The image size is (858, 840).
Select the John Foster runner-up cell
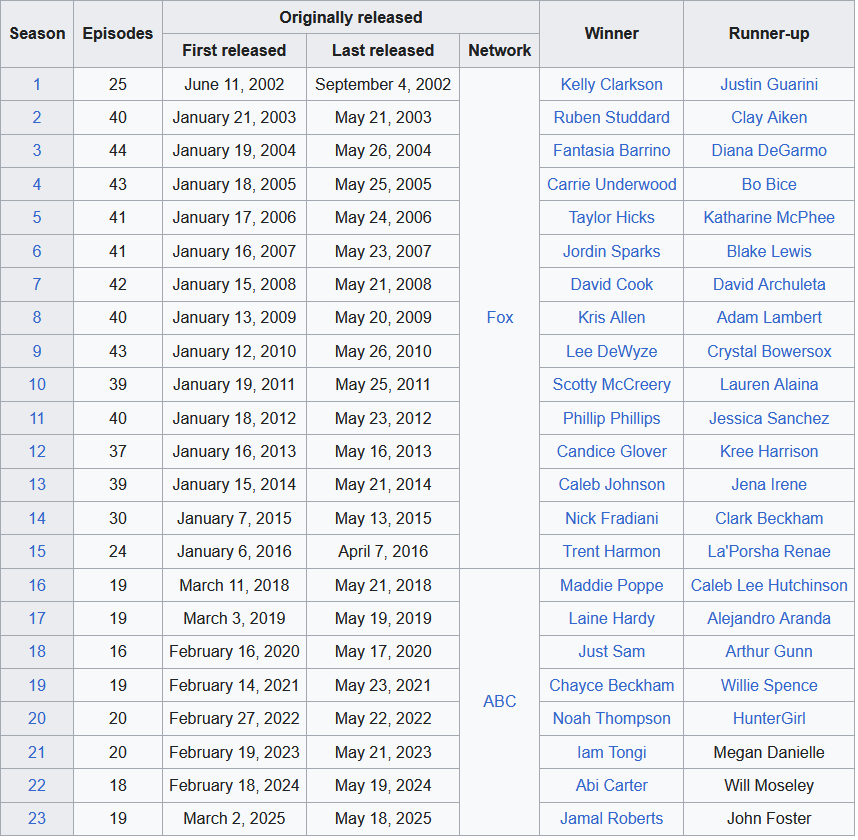pos(769,818)
